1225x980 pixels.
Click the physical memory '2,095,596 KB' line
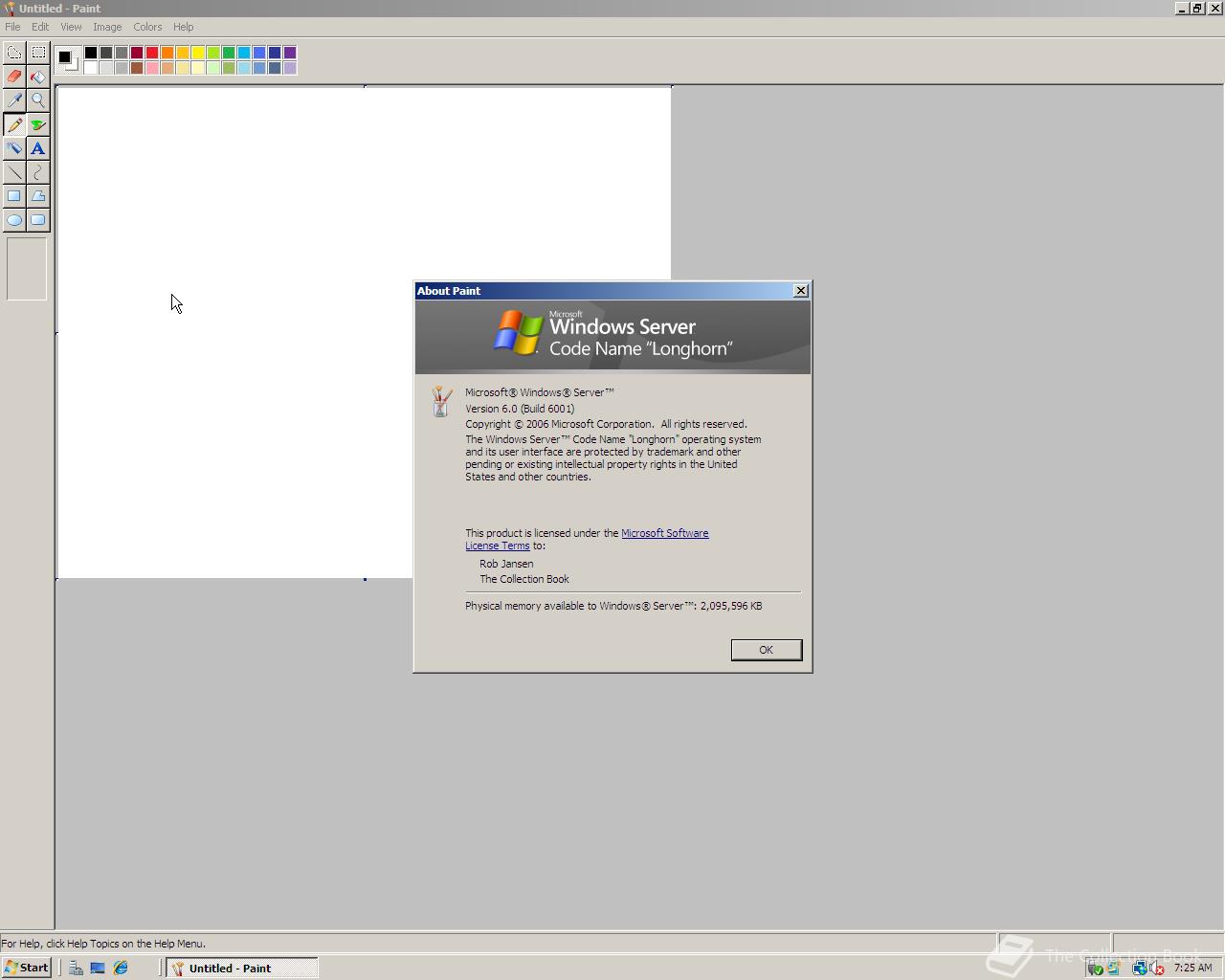coord(613,606)
